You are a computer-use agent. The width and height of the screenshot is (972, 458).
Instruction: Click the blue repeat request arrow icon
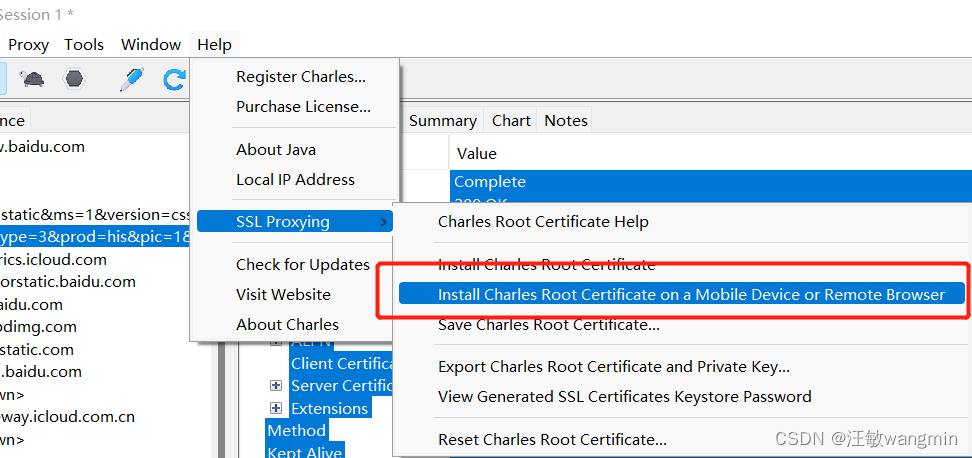click(174, 79)
